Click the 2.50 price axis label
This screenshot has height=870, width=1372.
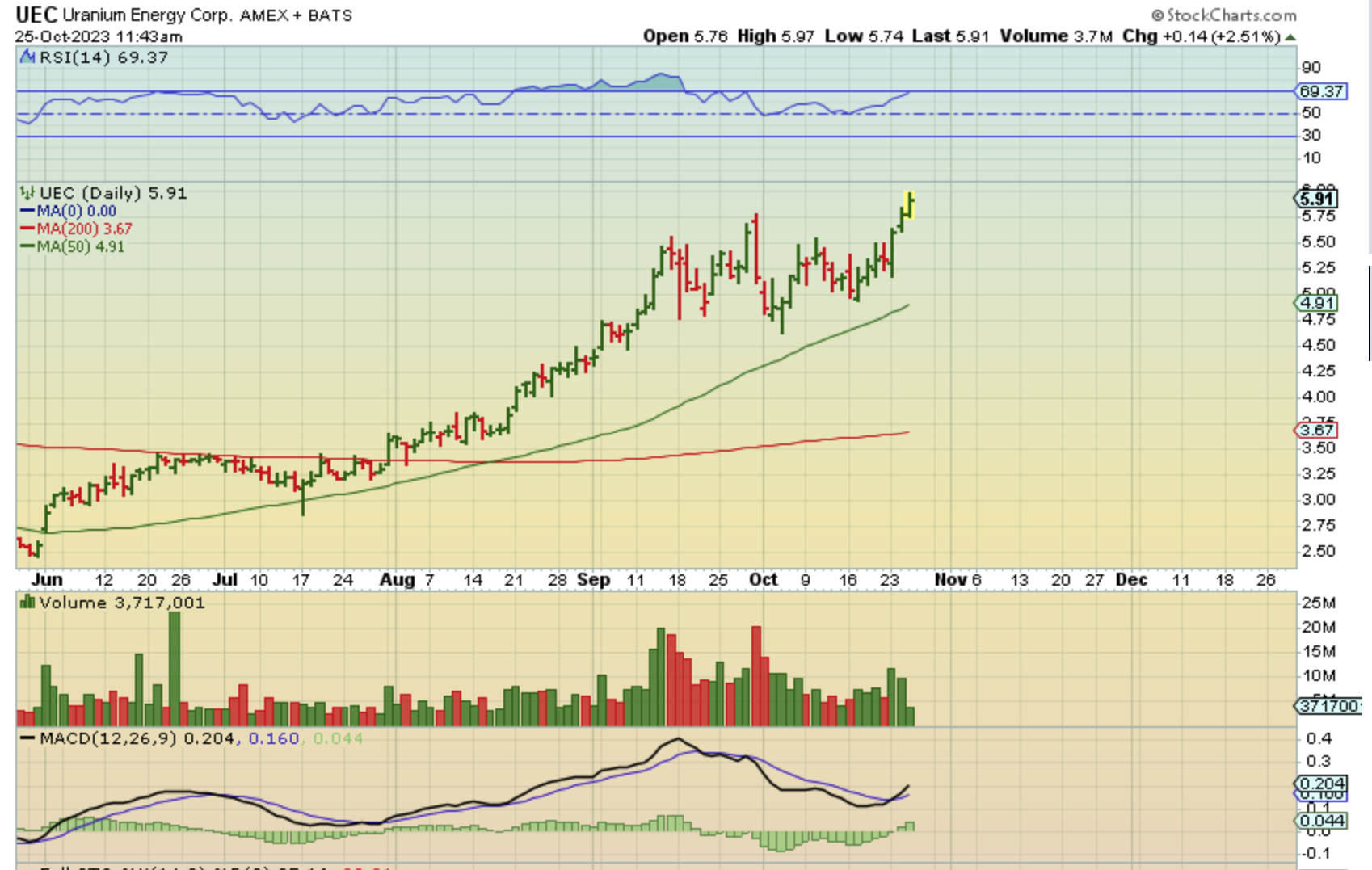click(1318, 551)
